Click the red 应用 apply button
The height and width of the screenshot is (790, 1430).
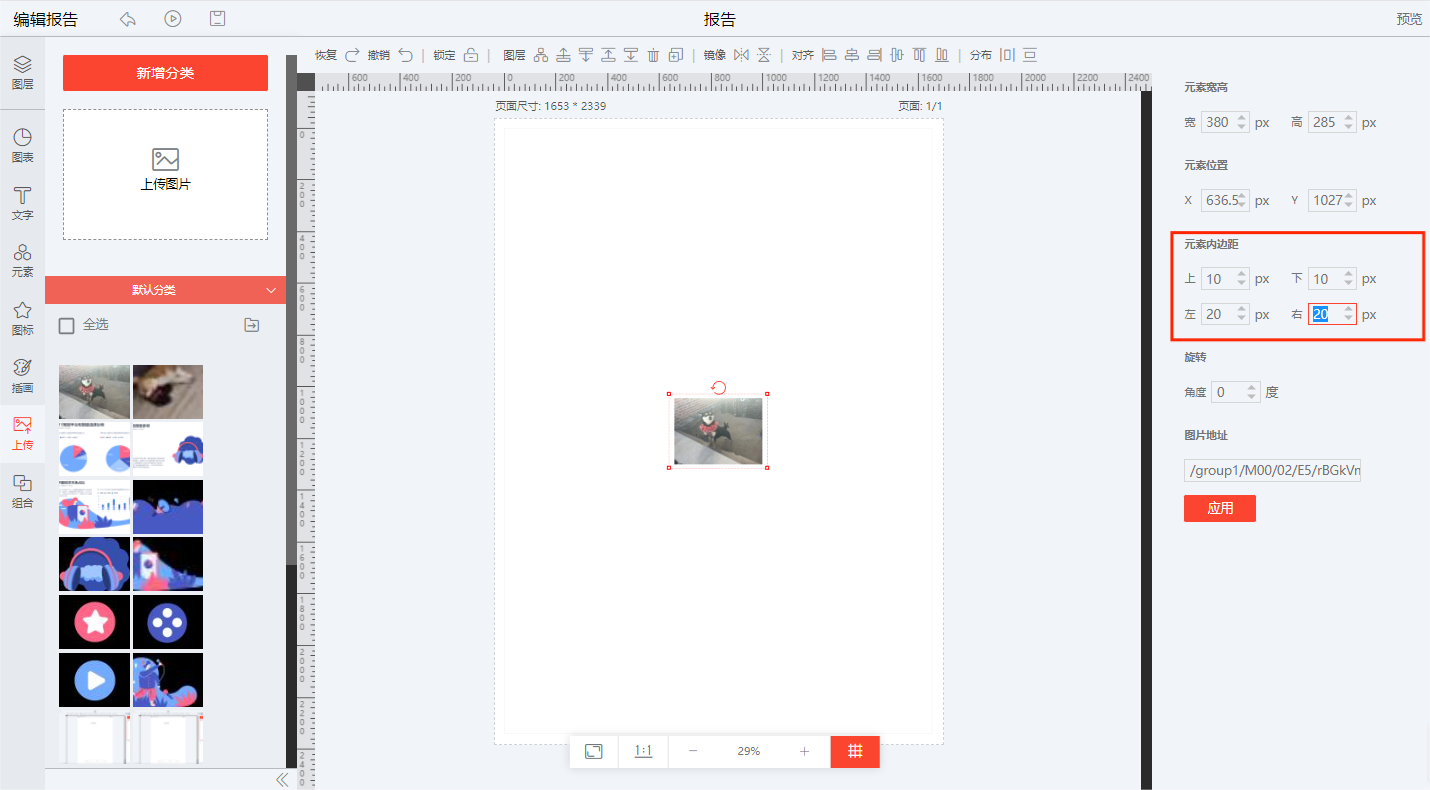1219,508
